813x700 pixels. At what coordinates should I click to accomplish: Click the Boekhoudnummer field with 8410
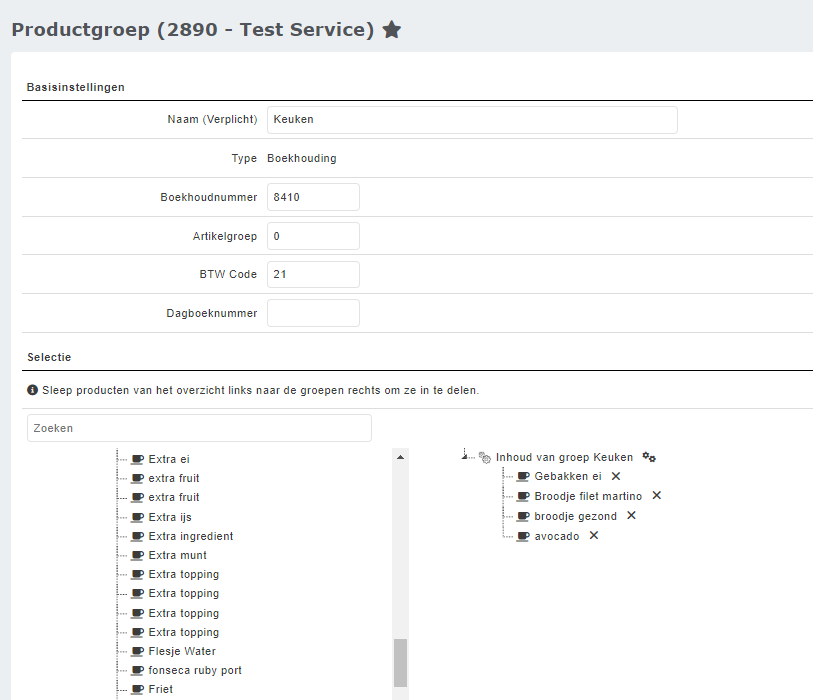point(313,197)
